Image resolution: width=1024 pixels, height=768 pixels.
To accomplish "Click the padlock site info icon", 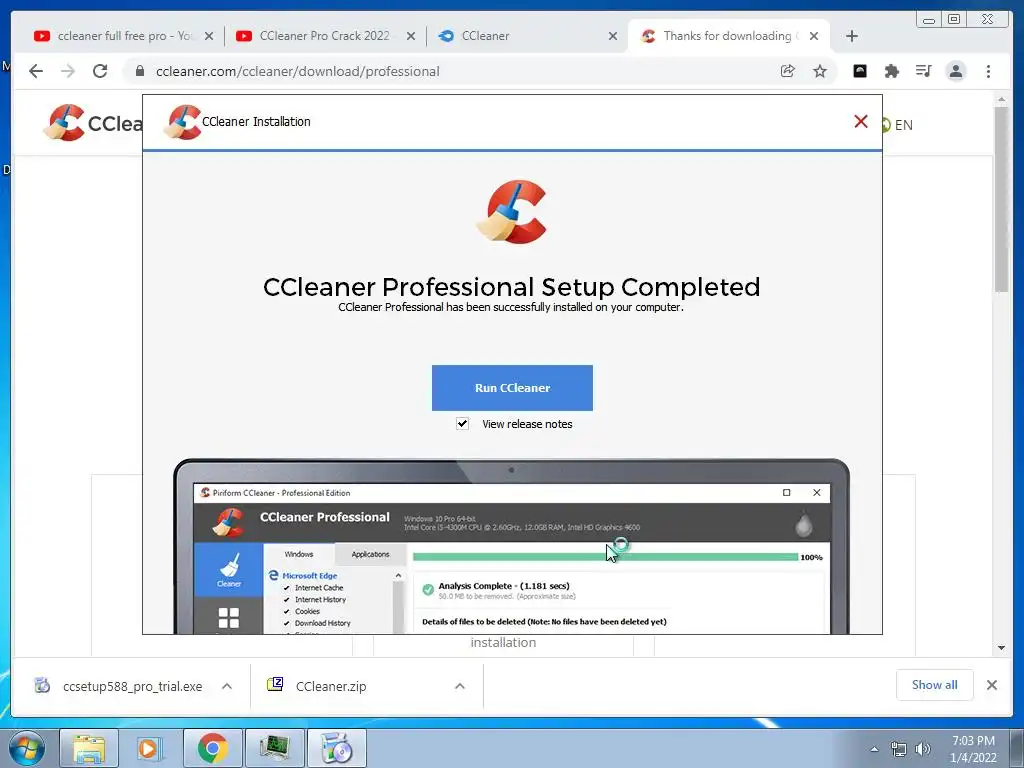I will coord(139,71).
